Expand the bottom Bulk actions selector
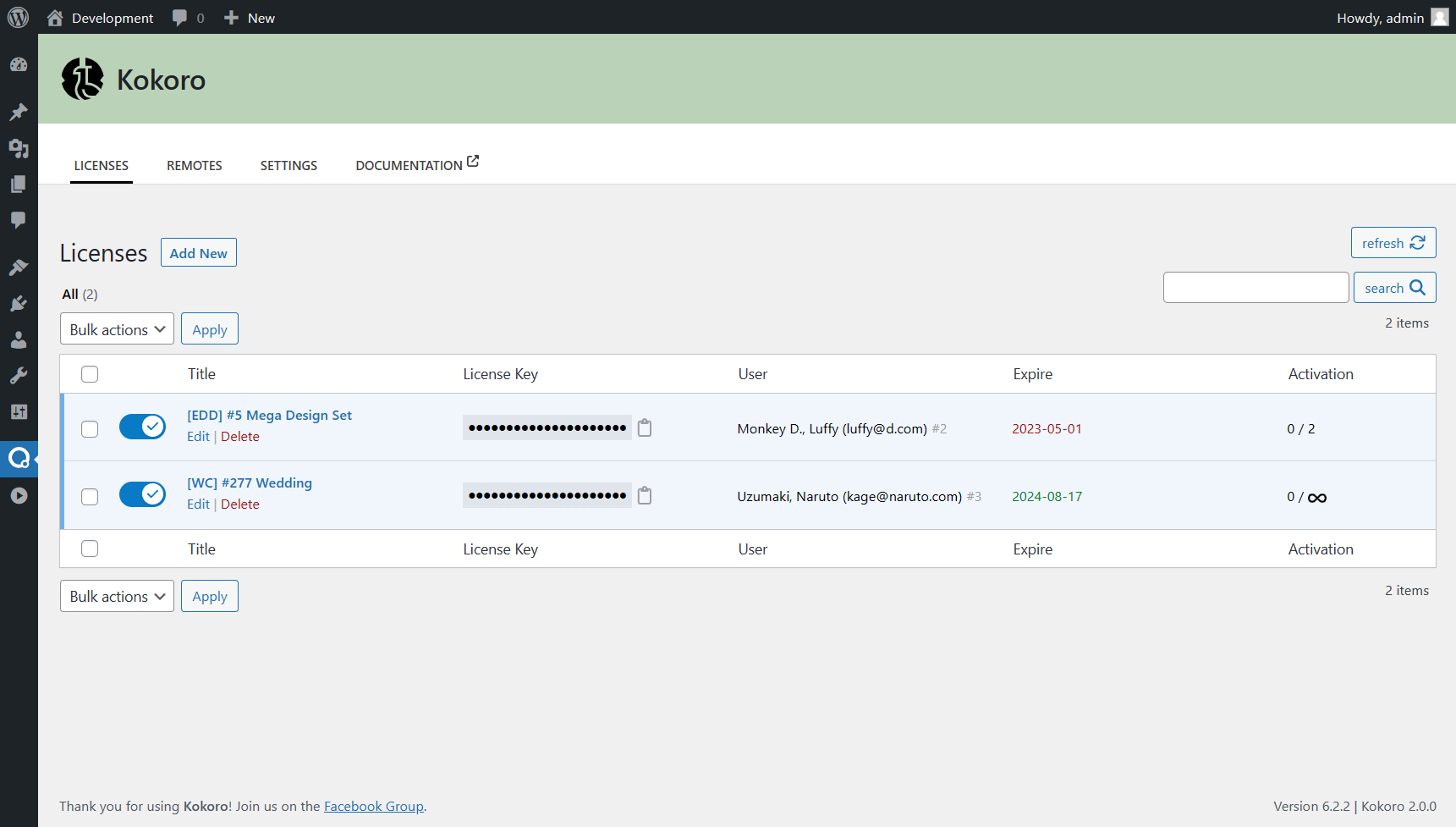This screenshot has height=827, width=1456. (x=117, y=596)
